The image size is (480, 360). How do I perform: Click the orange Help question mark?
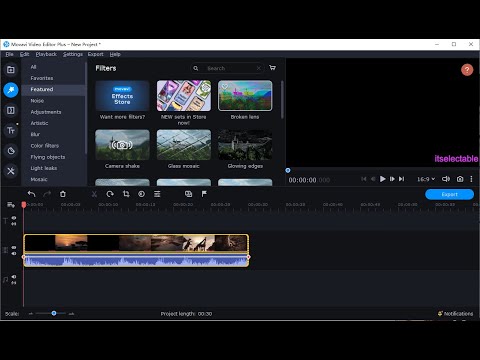click(x=467, y=70)
